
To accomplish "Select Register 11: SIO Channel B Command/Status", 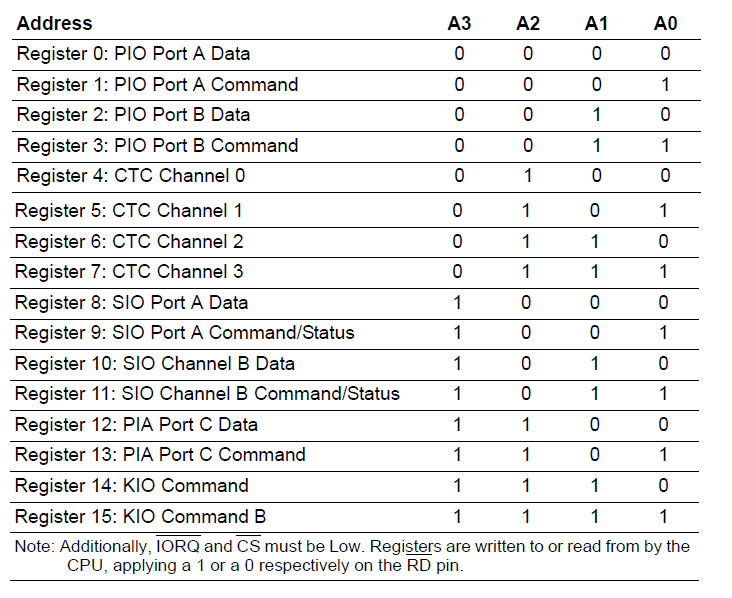I will coord(207,394).
